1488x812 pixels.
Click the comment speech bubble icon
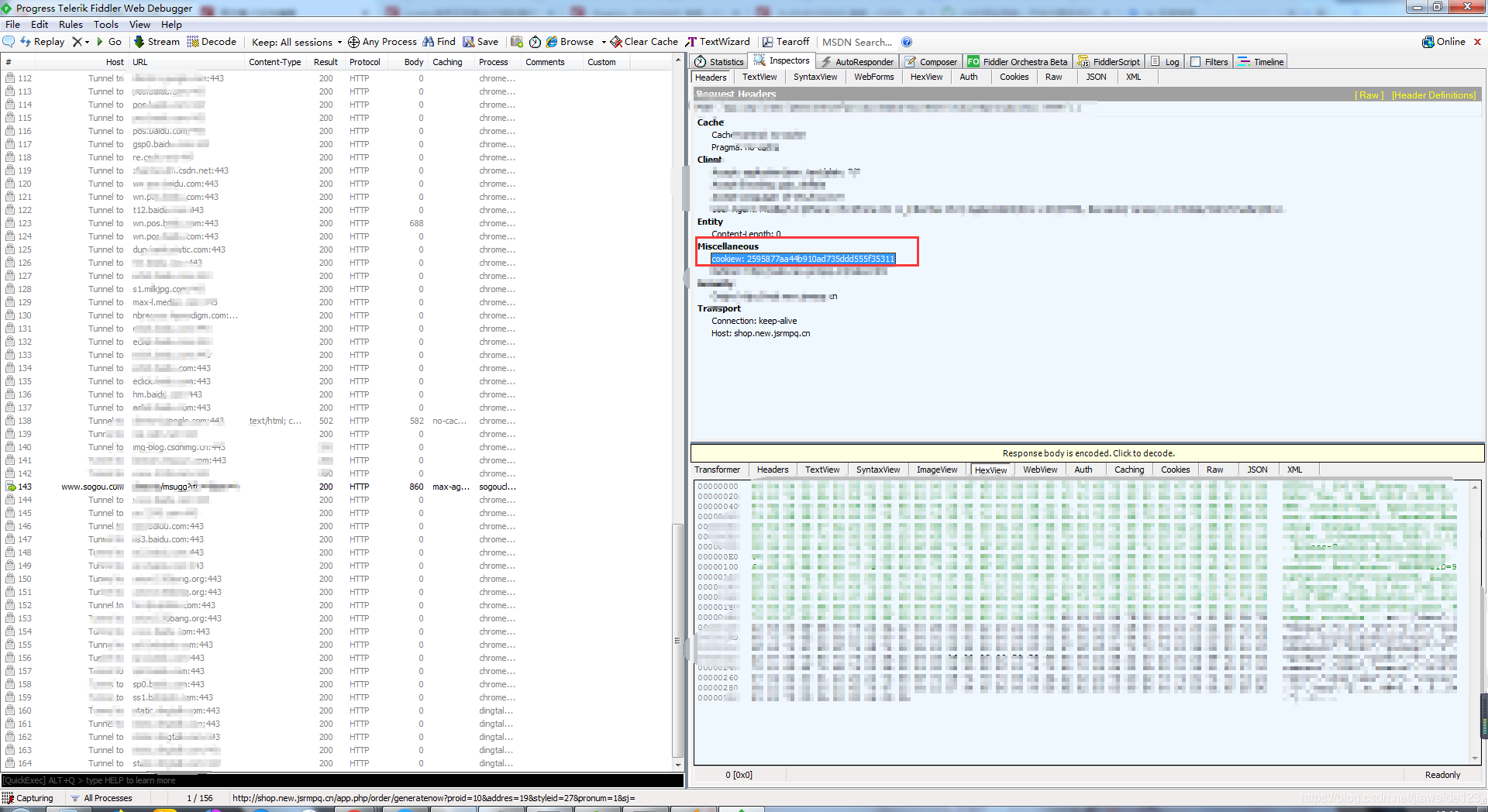(9, 42)
